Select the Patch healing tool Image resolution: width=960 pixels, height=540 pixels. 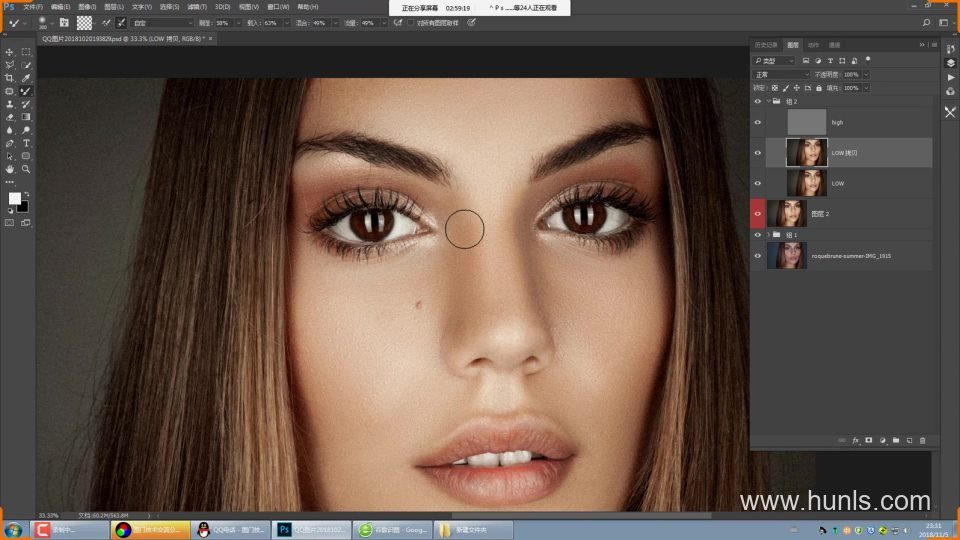tap(9, 91)
